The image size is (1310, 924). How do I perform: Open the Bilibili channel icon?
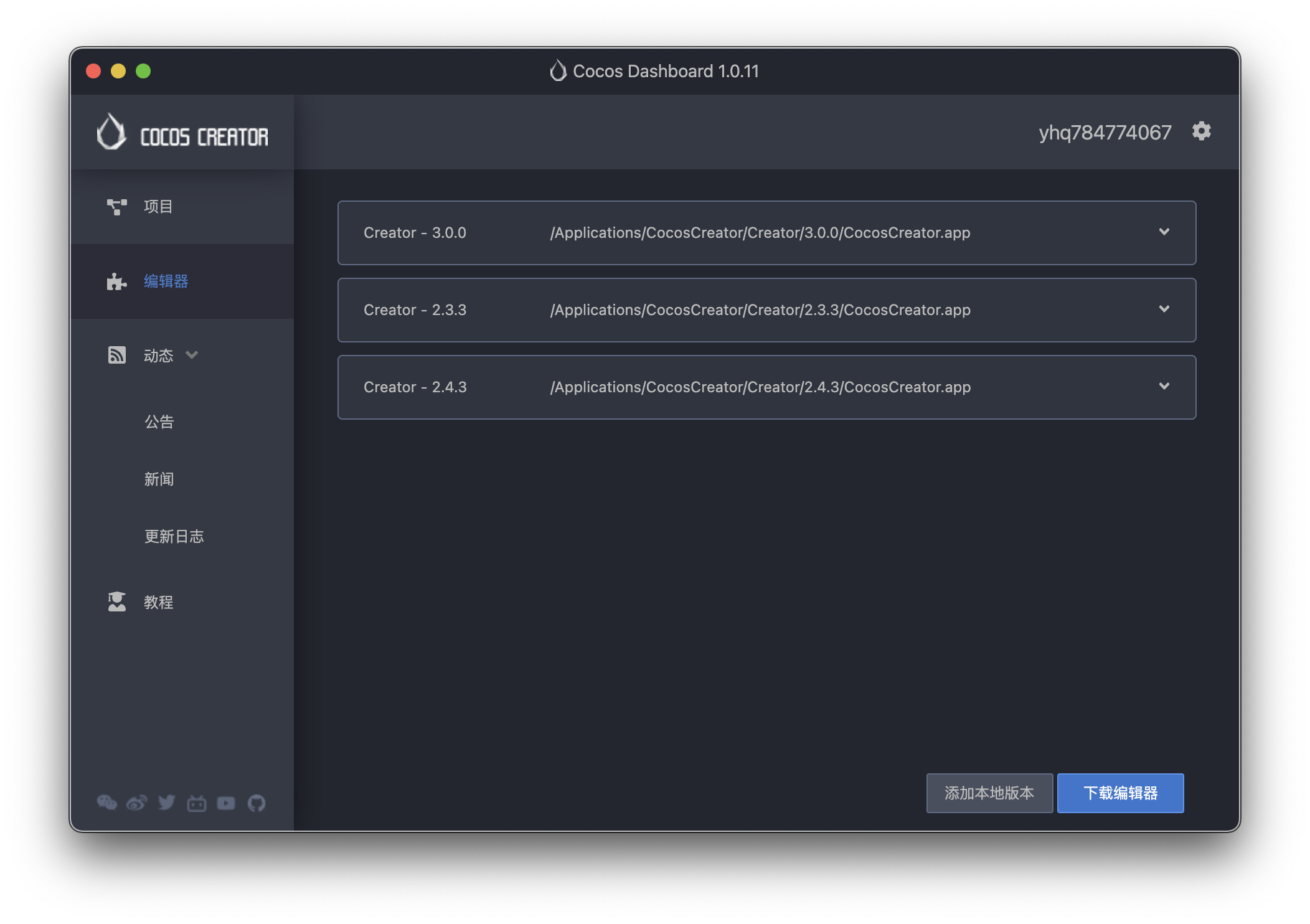click(x=196, y=803)
